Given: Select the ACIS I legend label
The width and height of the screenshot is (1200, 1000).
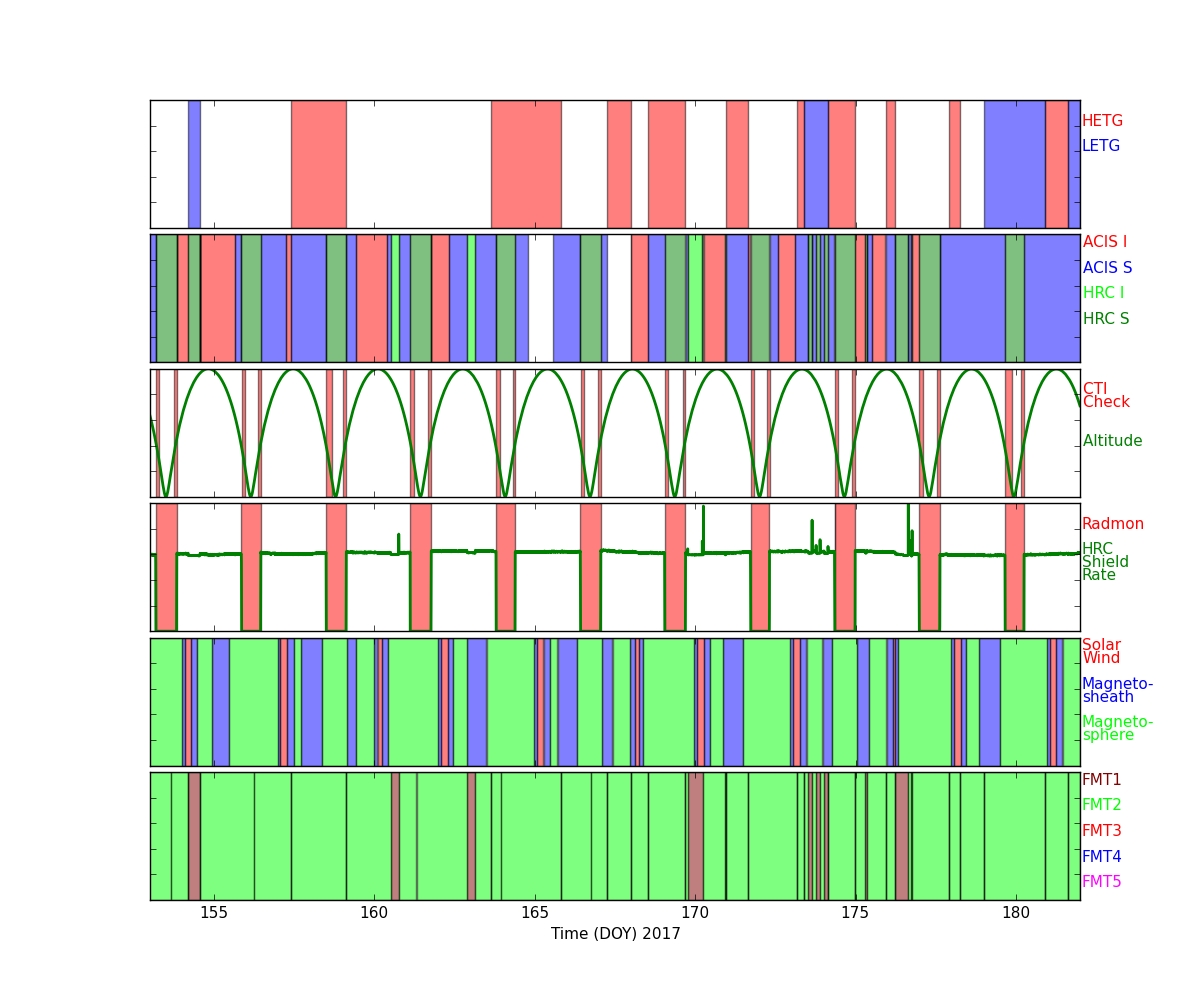Looking at the screenshot, I should (x=1104, y=242).
